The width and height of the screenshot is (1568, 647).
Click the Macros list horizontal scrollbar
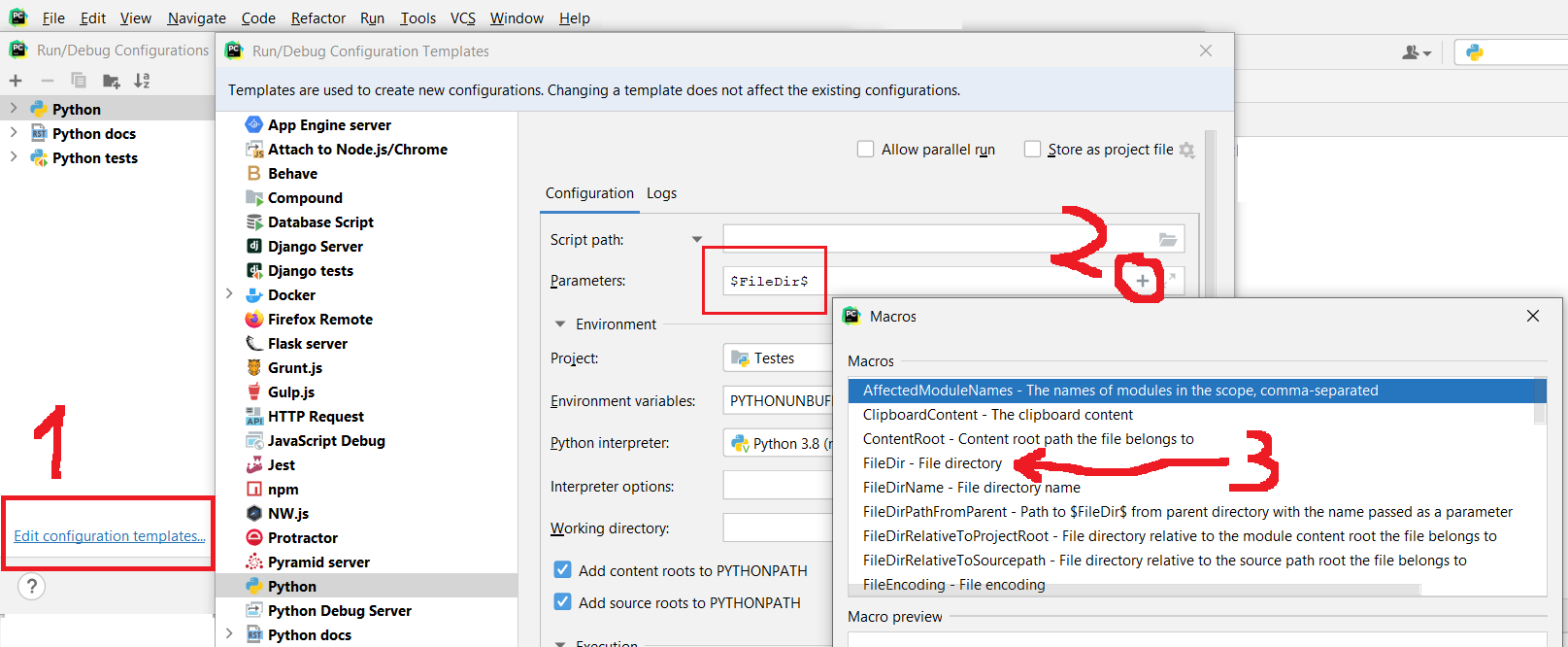[x=1134, y=590]
